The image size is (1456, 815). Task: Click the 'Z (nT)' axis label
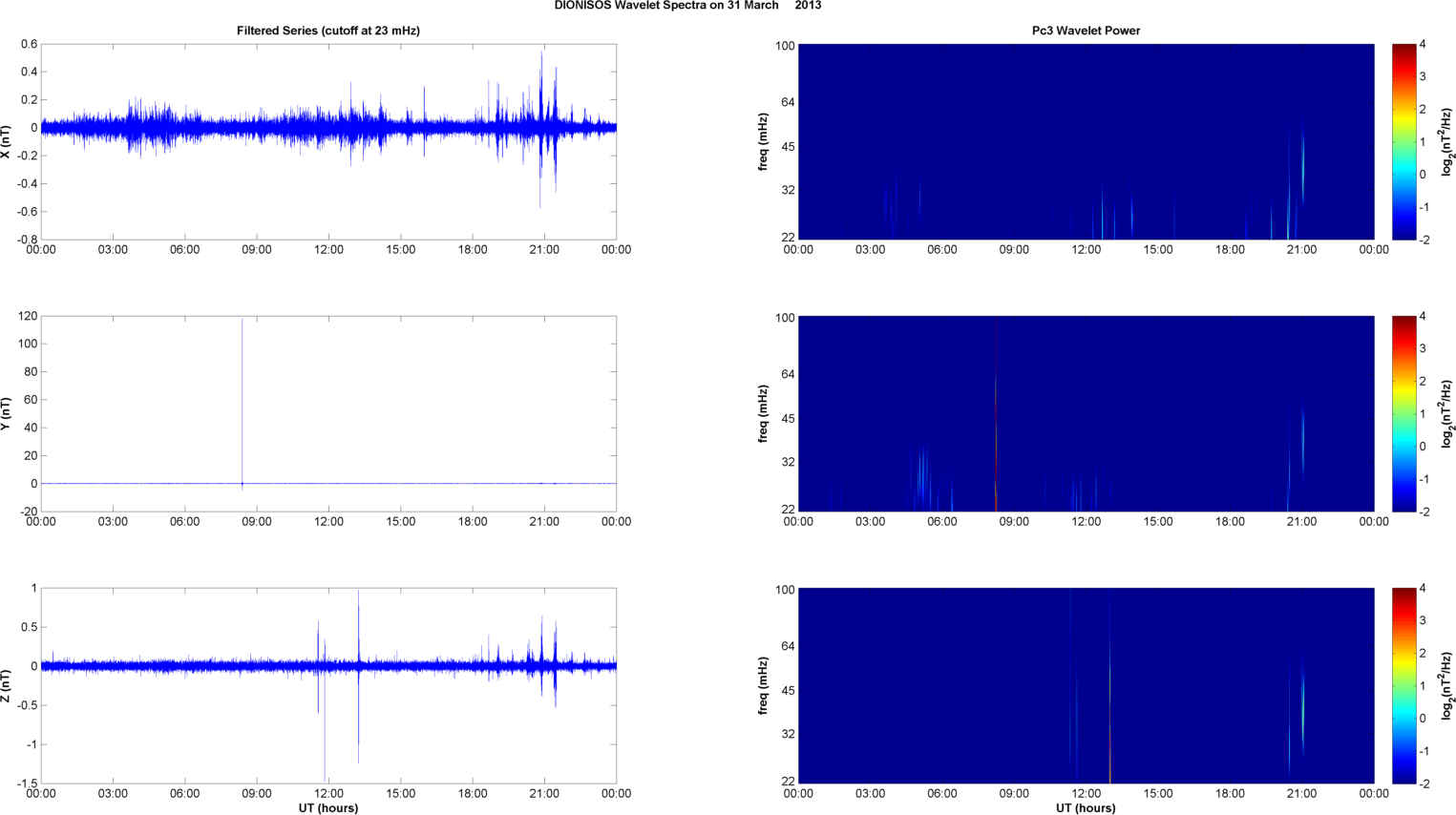7,685
